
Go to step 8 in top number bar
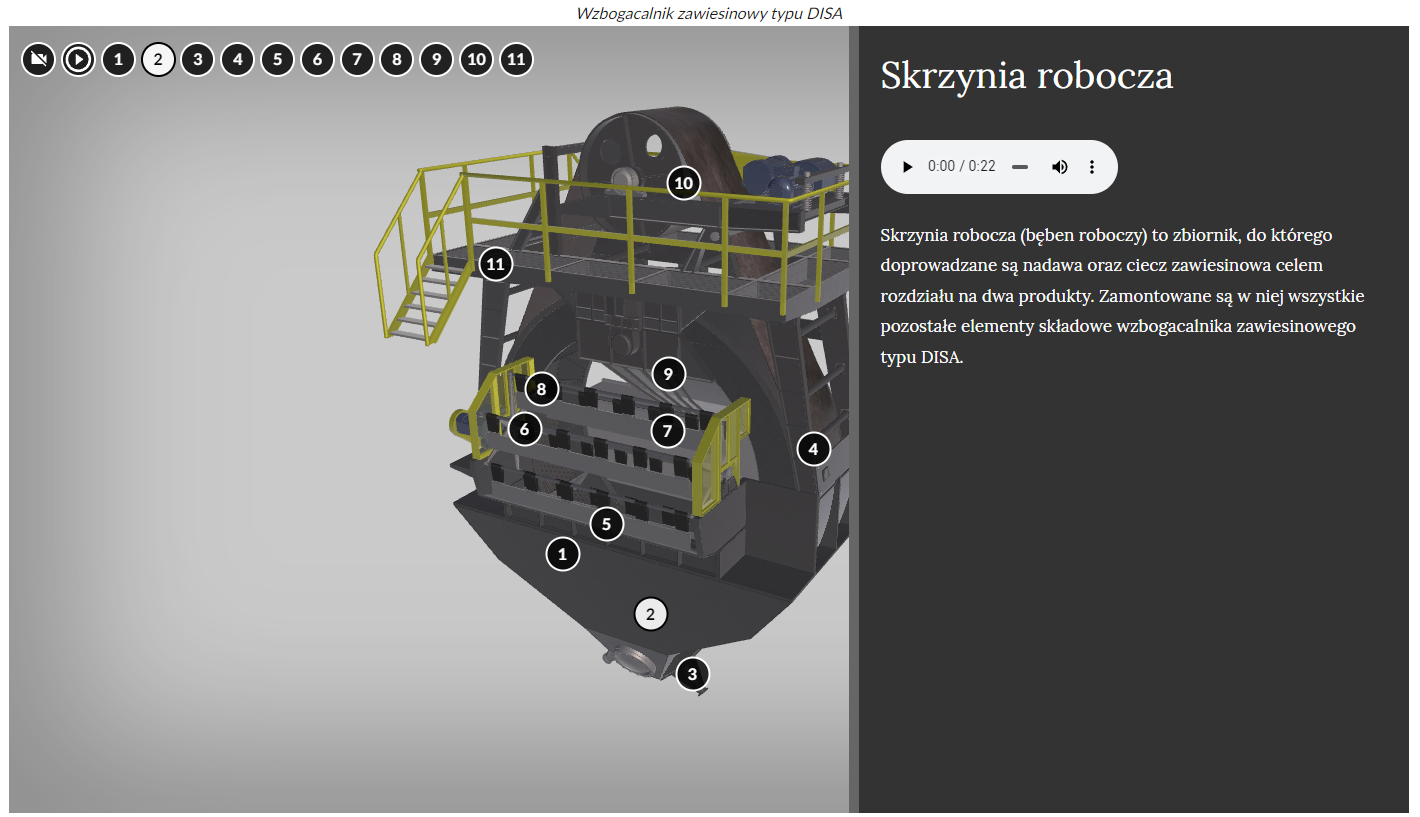396,60
